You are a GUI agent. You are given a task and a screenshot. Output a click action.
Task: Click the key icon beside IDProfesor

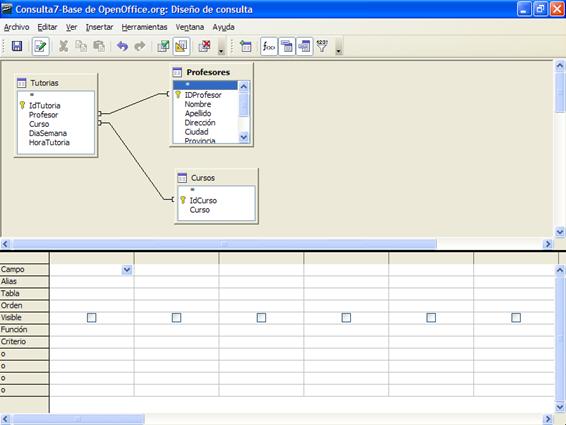pyautogui.click(x=178, y=95)
